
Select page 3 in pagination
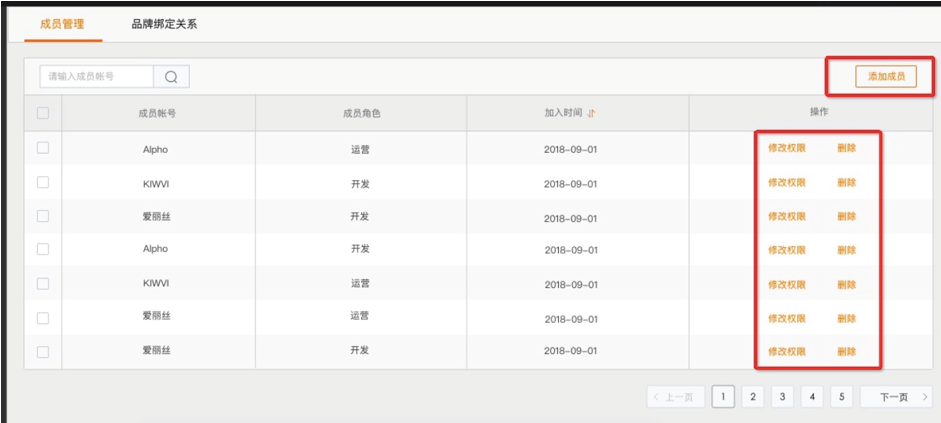pyautogui.click(x=782, y=397)
